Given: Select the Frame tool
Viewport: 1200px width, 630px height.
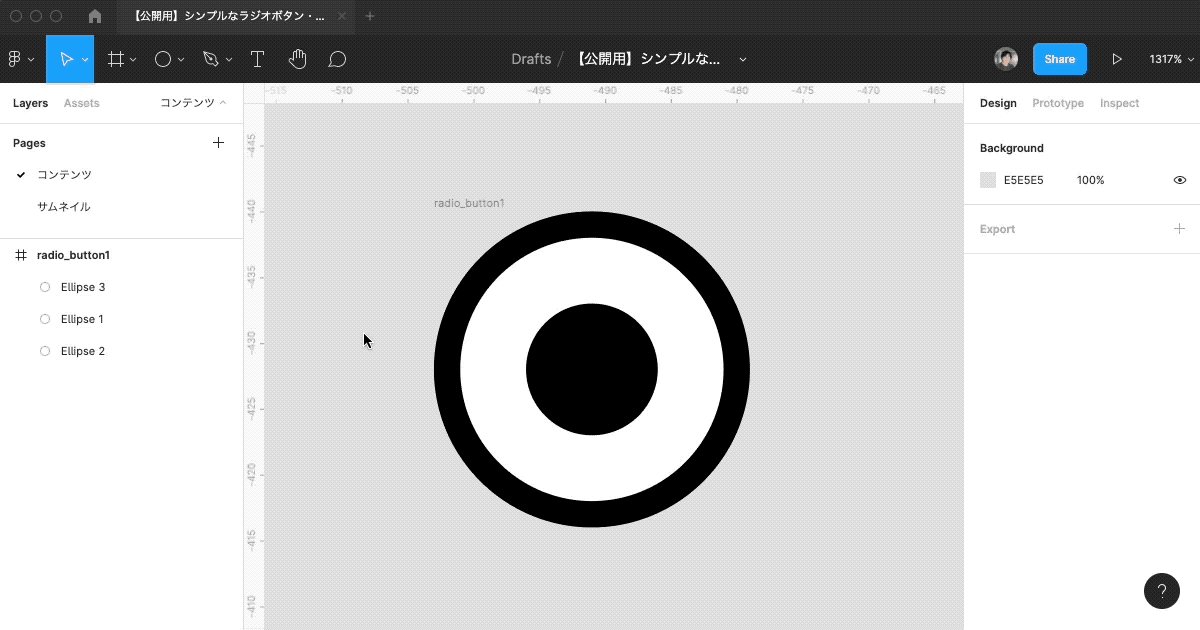Looking at the screenshot, I should (114, 58).
